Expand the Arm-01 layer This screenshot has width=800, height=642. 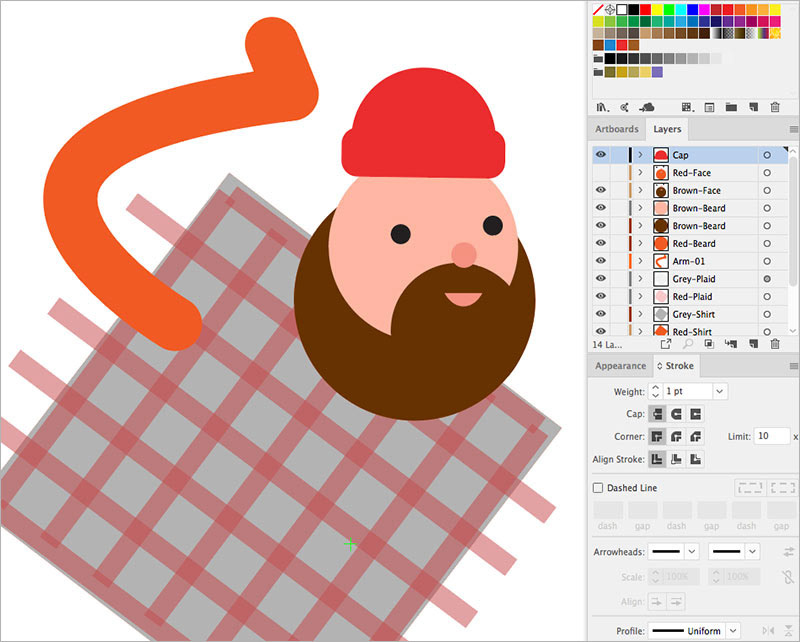pos(640,261)
